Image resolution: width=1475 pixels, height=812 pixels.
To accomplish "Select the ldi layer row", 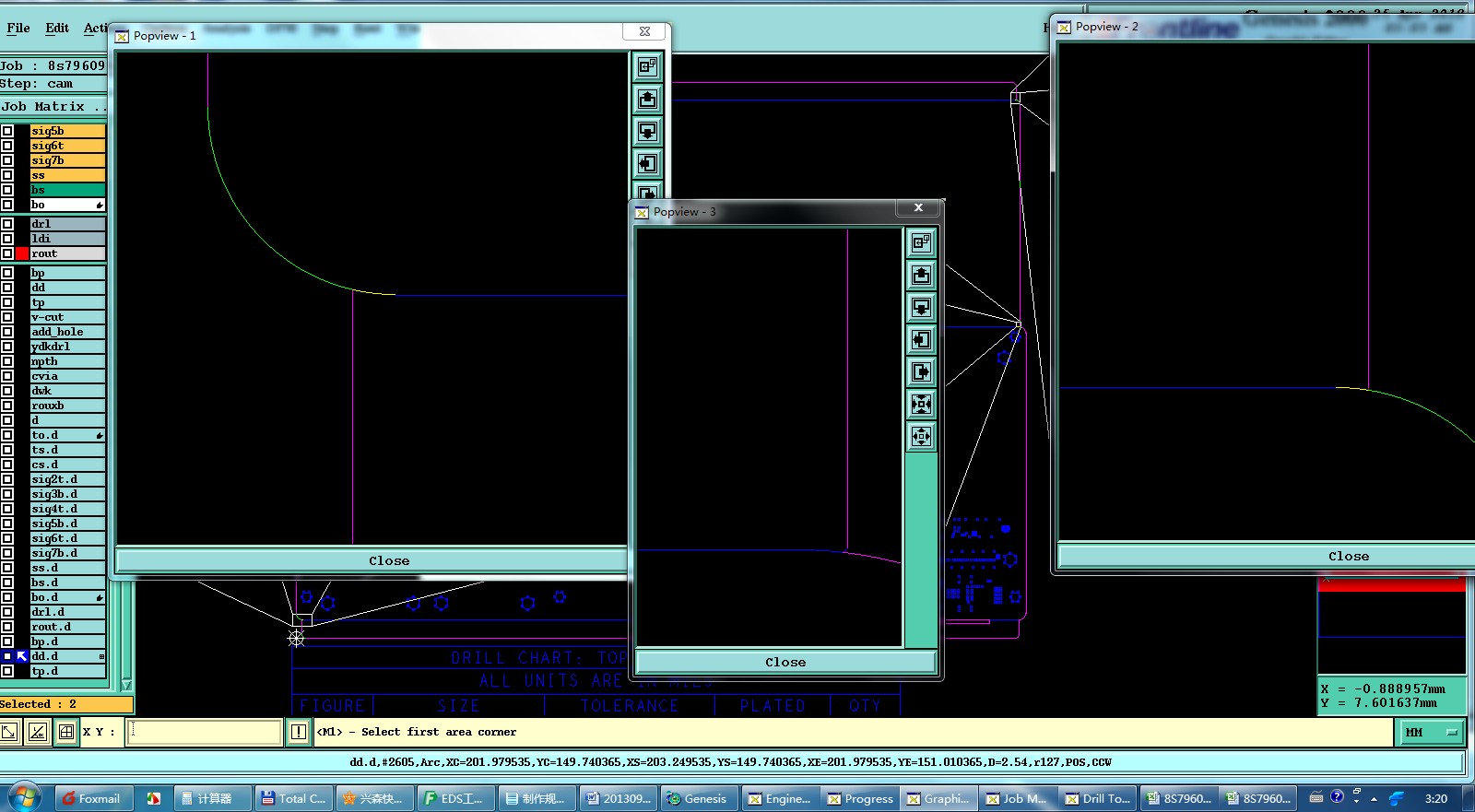I will pyautogui.click(x=68, y=239).
